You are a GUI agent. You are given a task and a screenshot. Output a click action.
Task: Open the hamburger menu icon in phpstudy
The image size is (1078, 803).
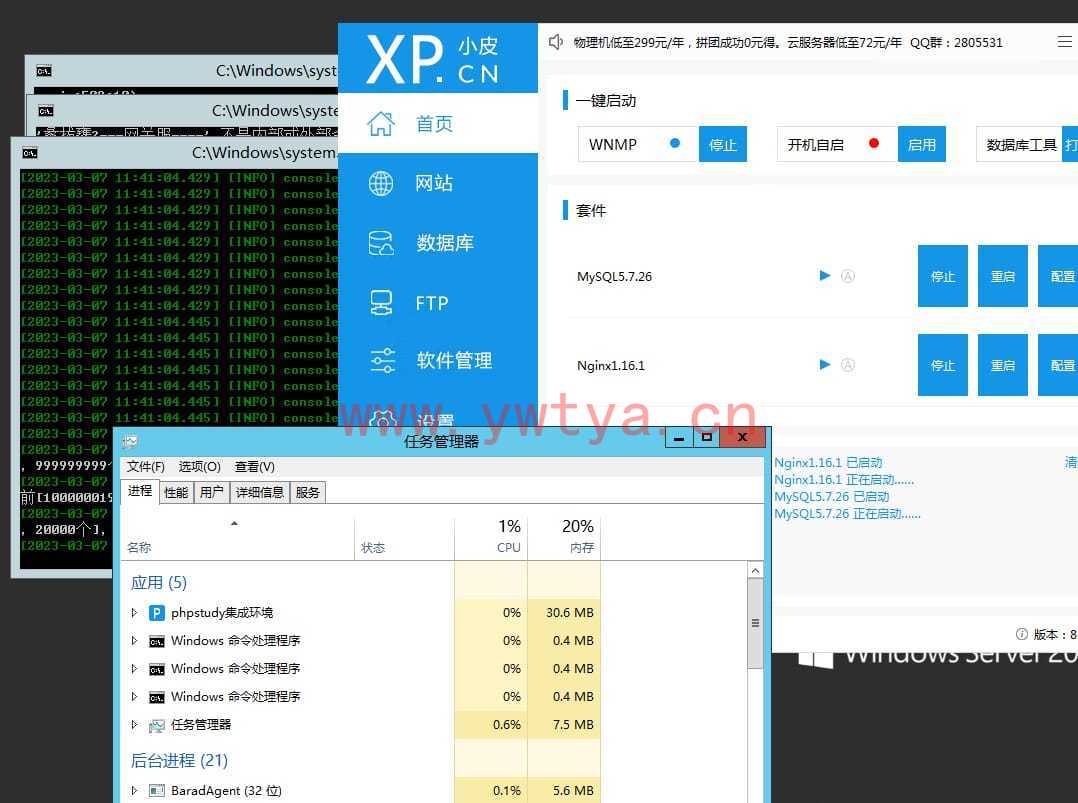click(1064, 42)
